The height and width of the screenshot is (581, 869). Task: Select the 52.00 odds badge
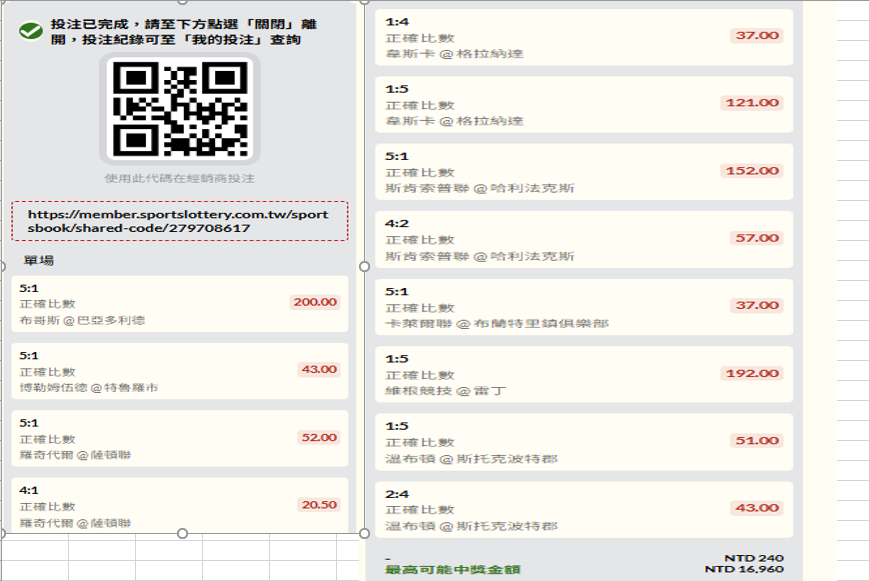pyautogui.click(x=319, y=437)
